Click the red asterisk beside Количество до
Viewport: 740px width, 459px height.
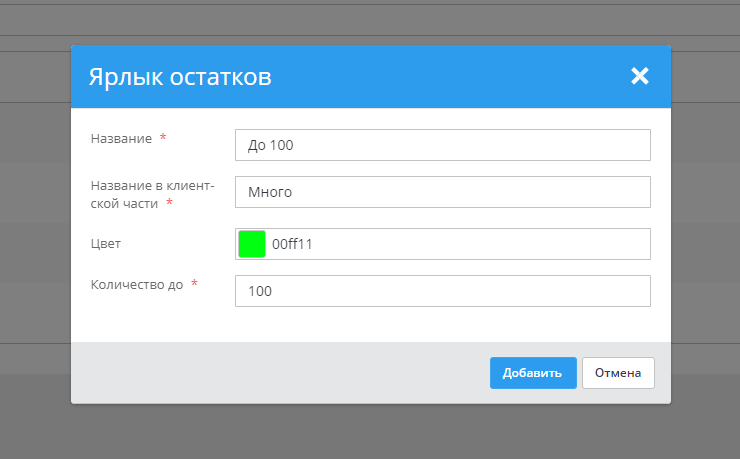194,284
